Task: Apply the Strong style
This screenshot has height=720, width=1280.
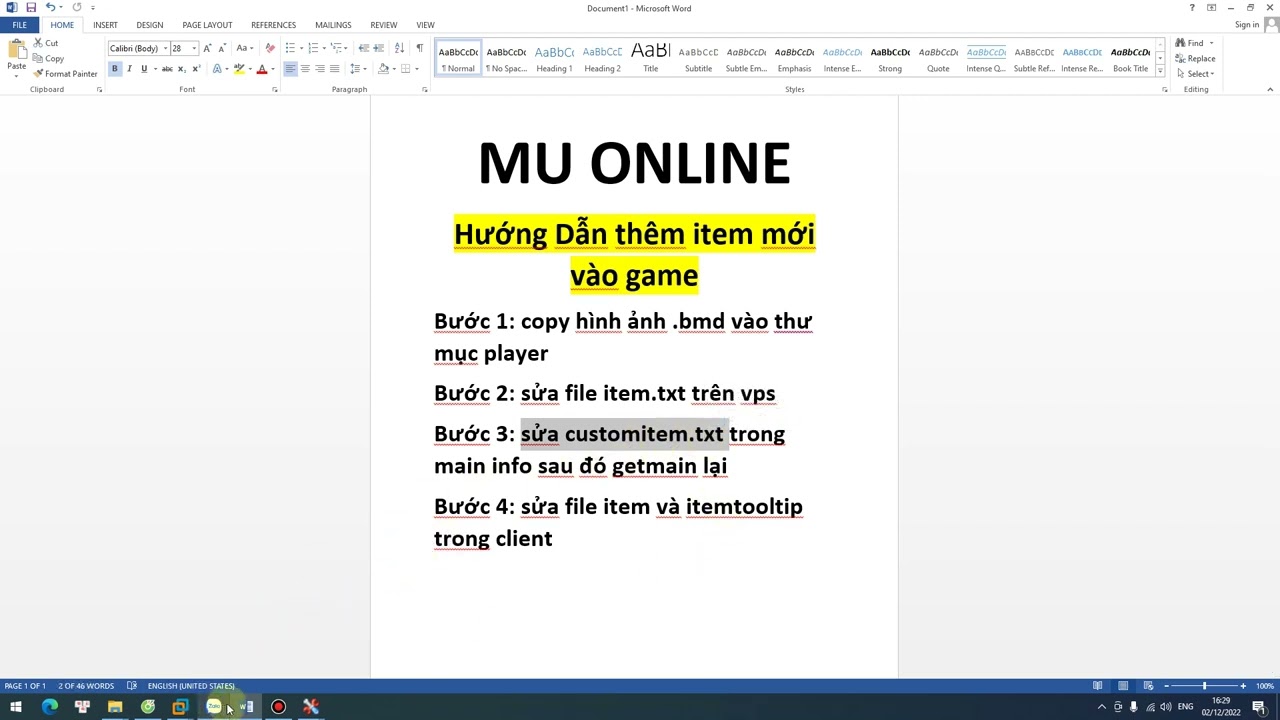Action: [x=890, y=59]
